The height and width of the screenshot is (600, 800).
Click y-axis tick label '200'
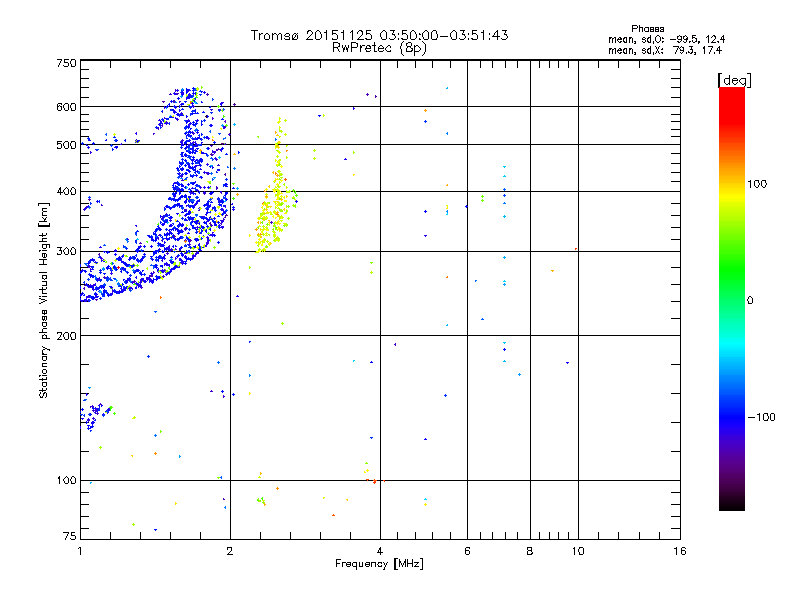click(66, 336)
